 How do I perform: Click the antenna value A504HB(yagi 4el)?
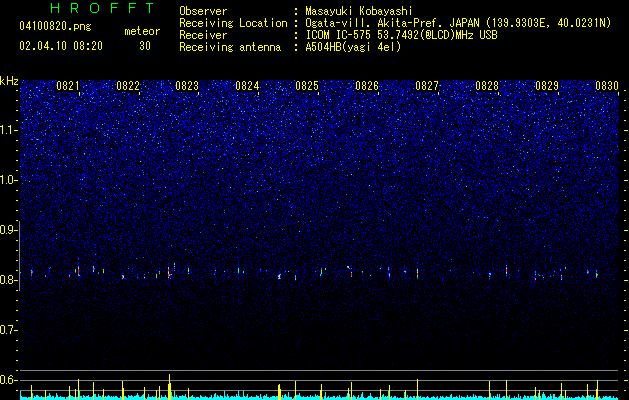click(x=353, y=47)
